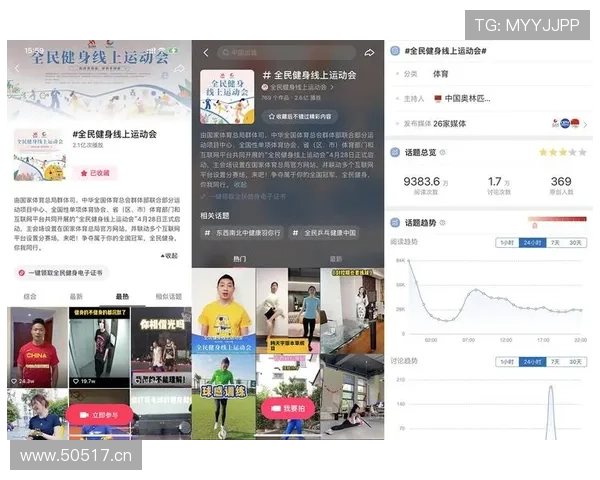Switch to 最新 tab on left page
Image resolution: width=600 pixels, height=480 pixels.
coord(76,296)
